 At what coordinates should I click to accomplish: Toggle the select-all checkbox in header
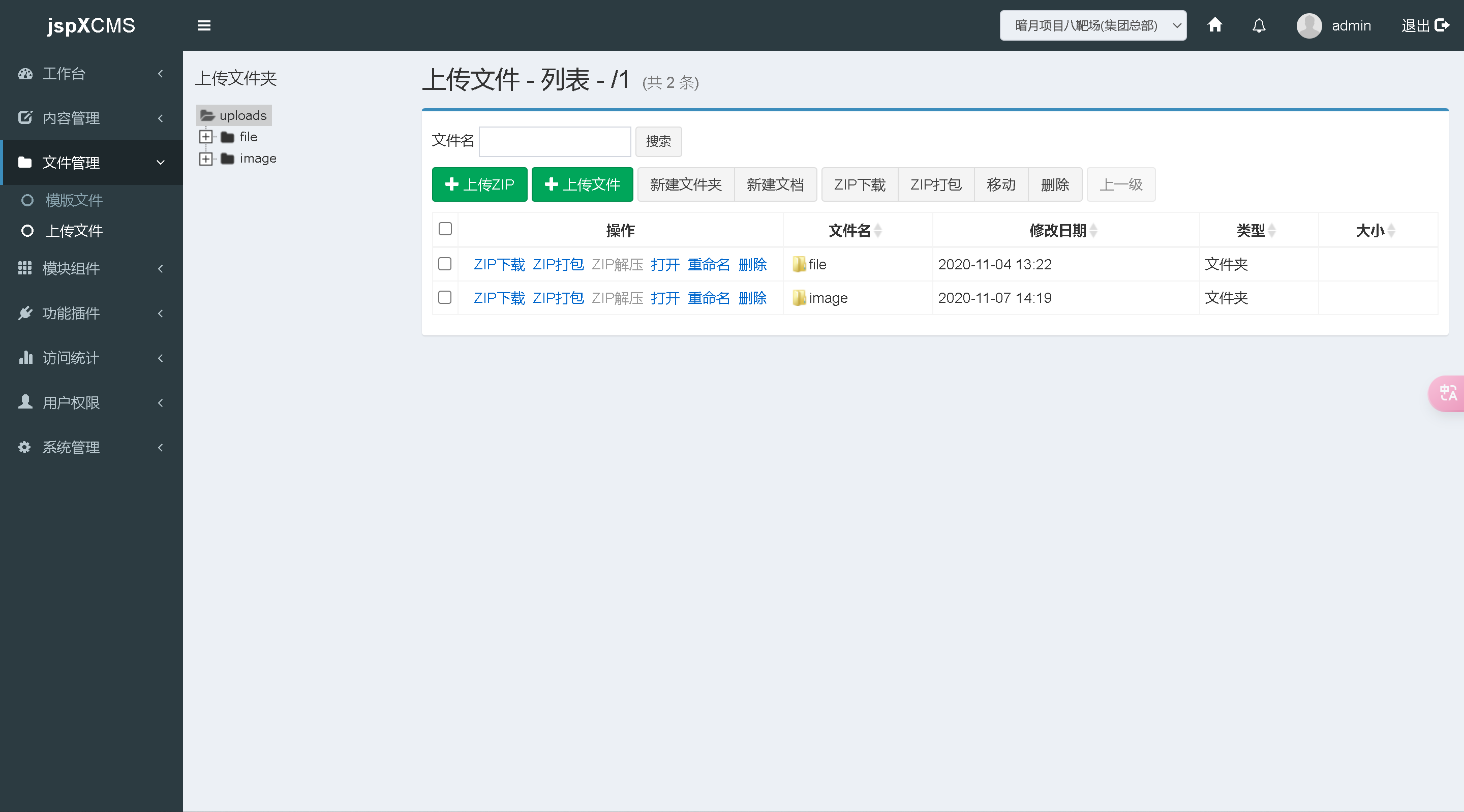[445, 229]
